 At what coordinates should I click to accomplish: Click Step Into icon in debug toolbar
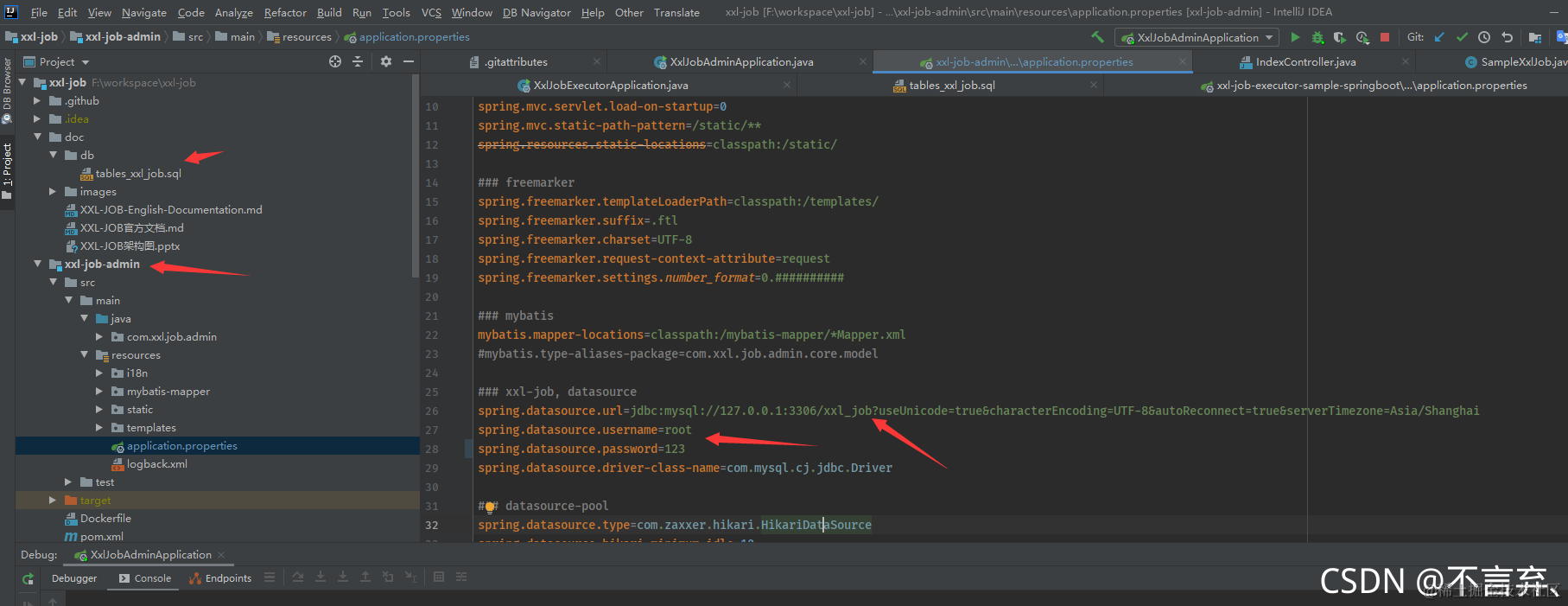[321, 577]
